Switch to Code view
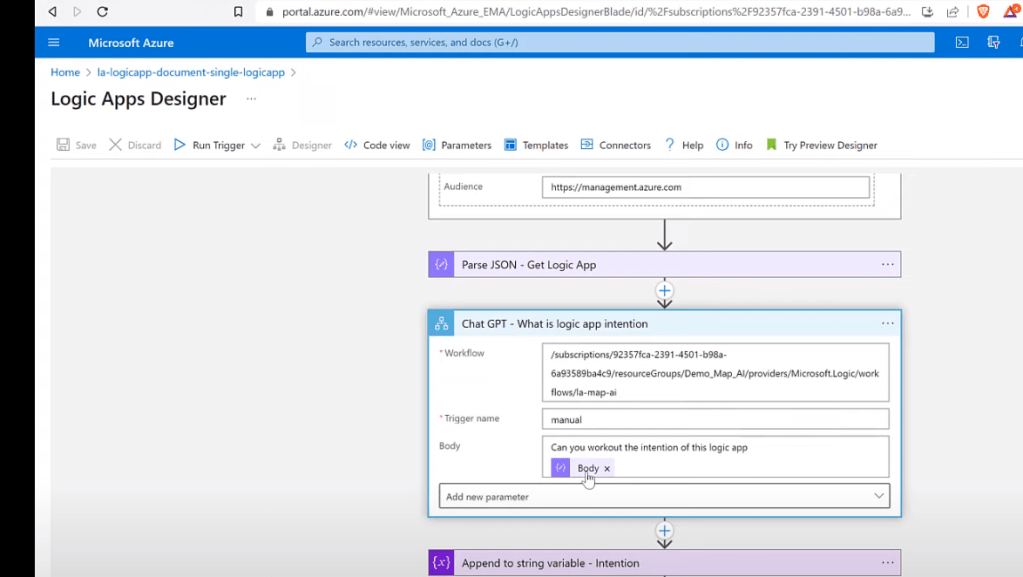This screenshot has height=577, width=1023. click(377, 145)
